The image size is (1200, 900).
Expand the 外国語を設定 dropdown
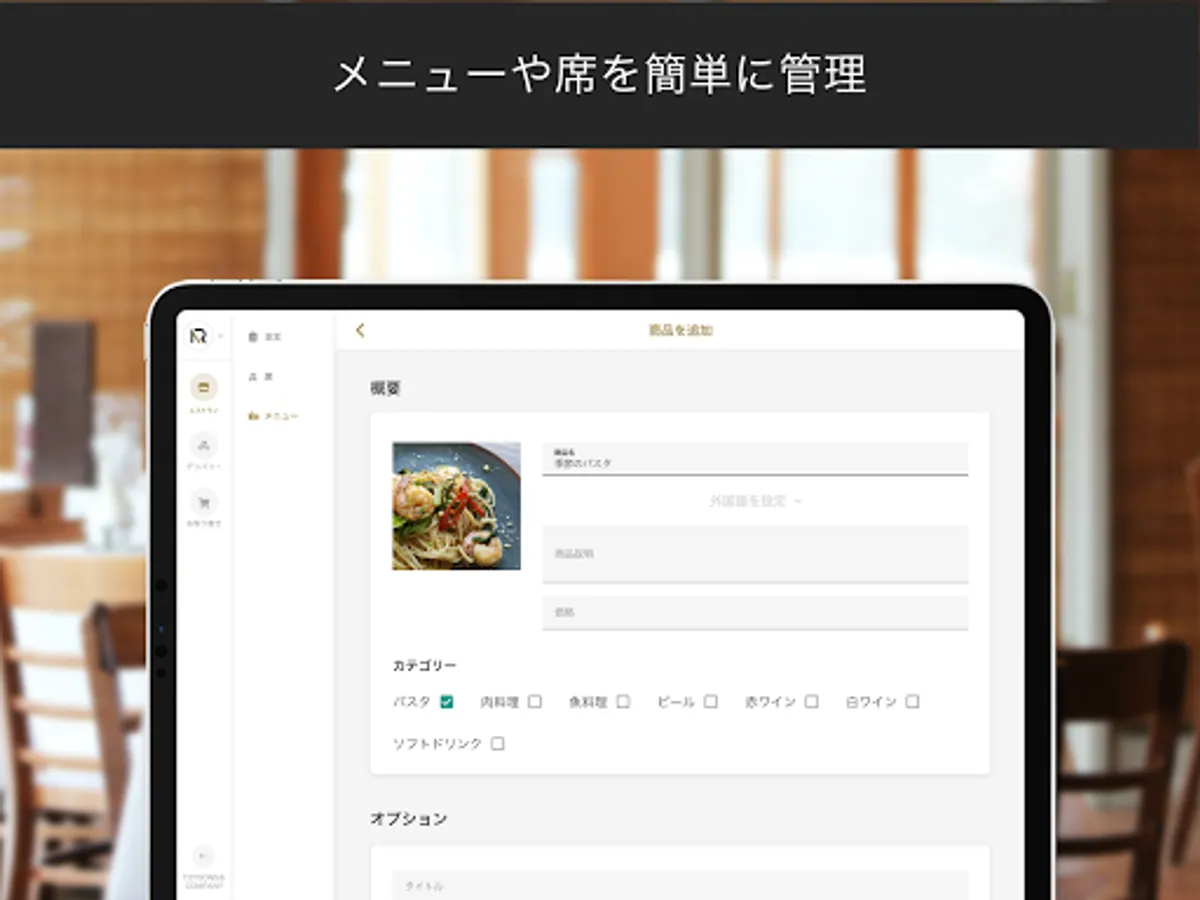pyautogui.click(x=755, y=501)
